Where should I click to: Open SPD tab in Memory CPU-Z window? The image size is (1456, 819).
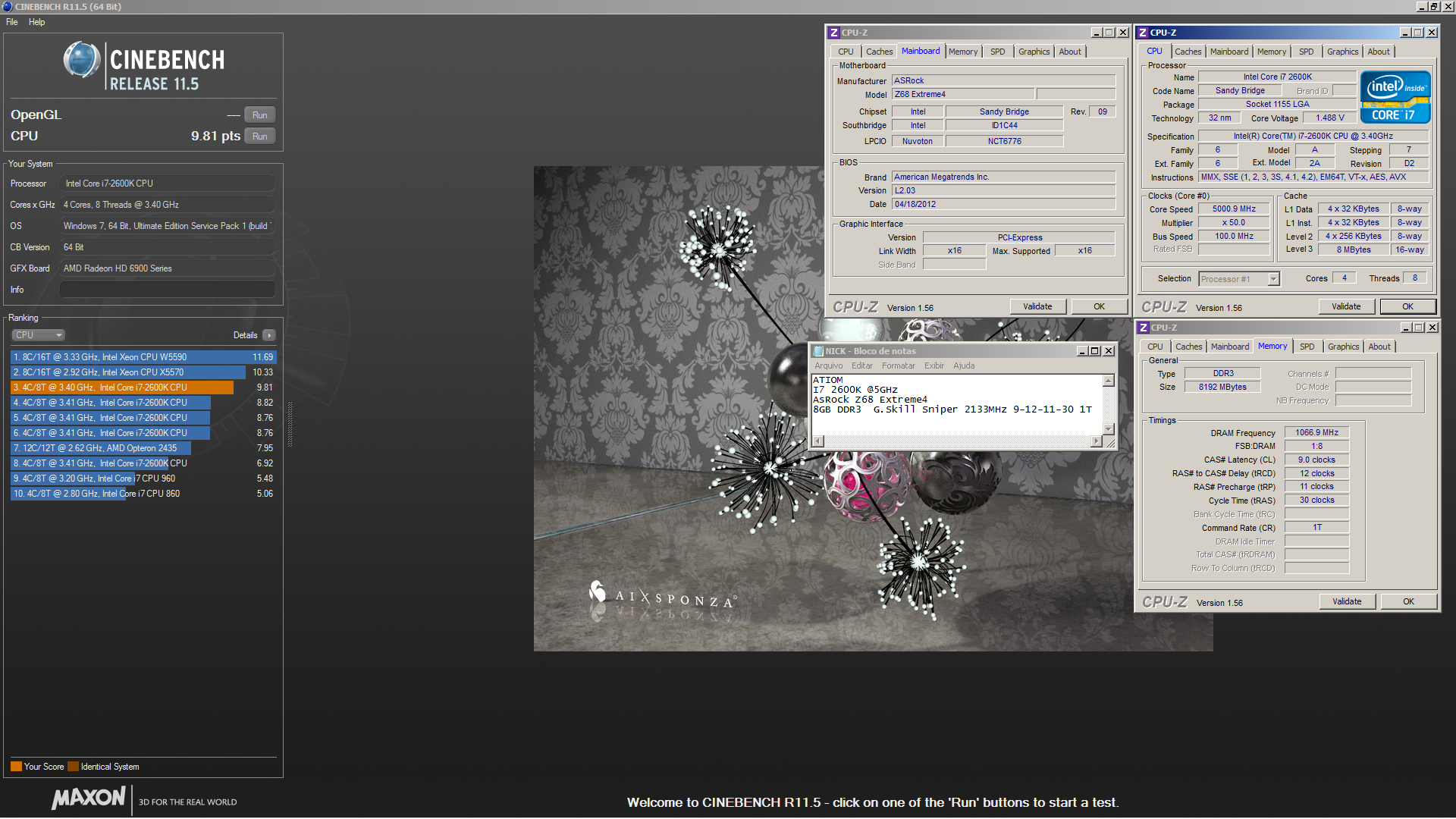(1307, 347)
